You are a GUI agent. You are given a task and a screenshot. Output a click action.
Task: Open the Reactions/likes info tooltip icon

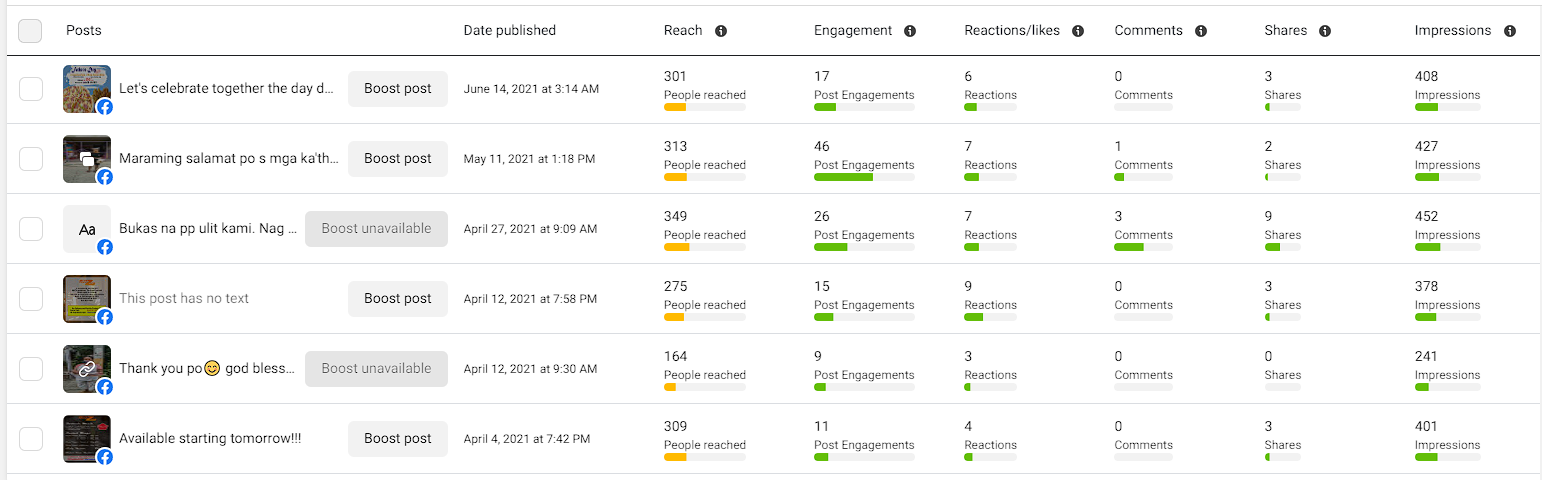coord(1078,31)
